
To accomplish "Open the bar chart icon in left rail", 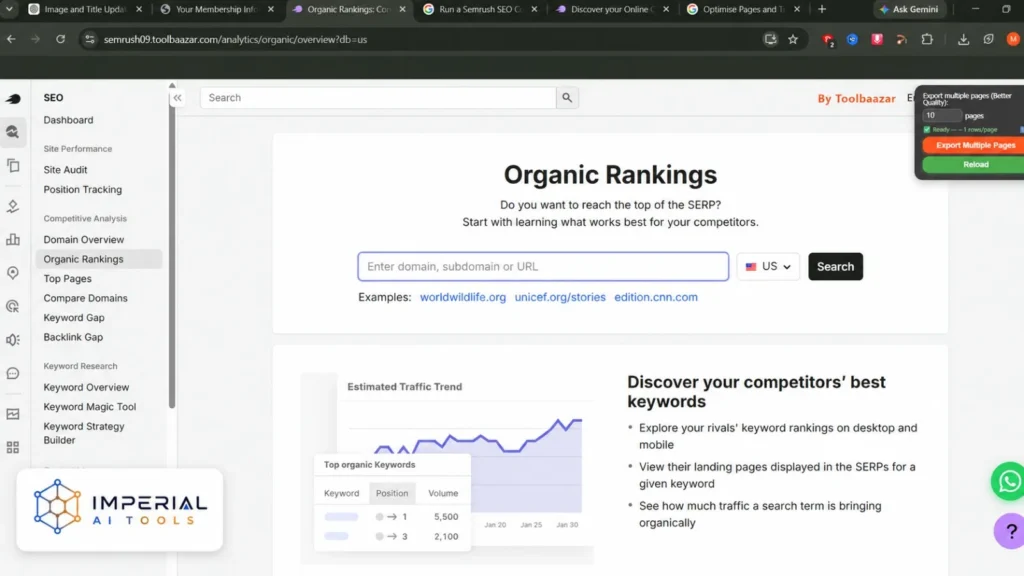I will point(13,239).
